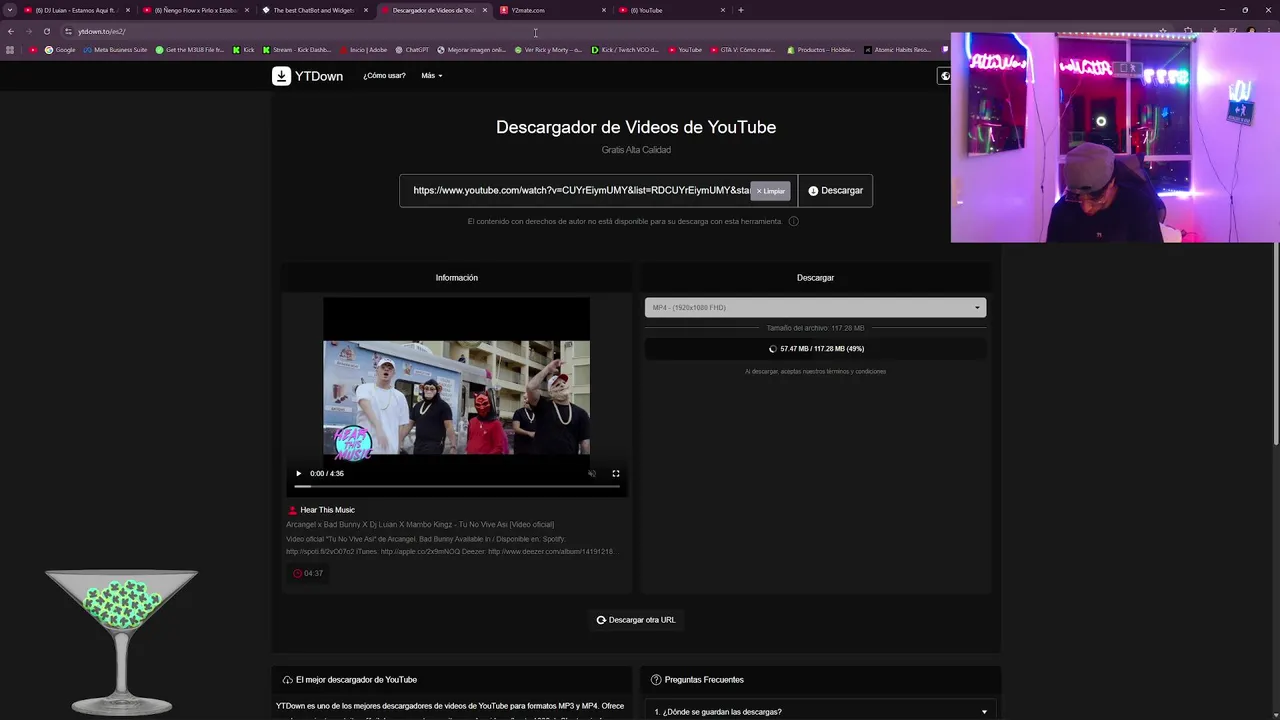The width and height of the screenshot is (1280, 720).
Task: Click the Hear This Music channel name
Action: coord(327,510)
